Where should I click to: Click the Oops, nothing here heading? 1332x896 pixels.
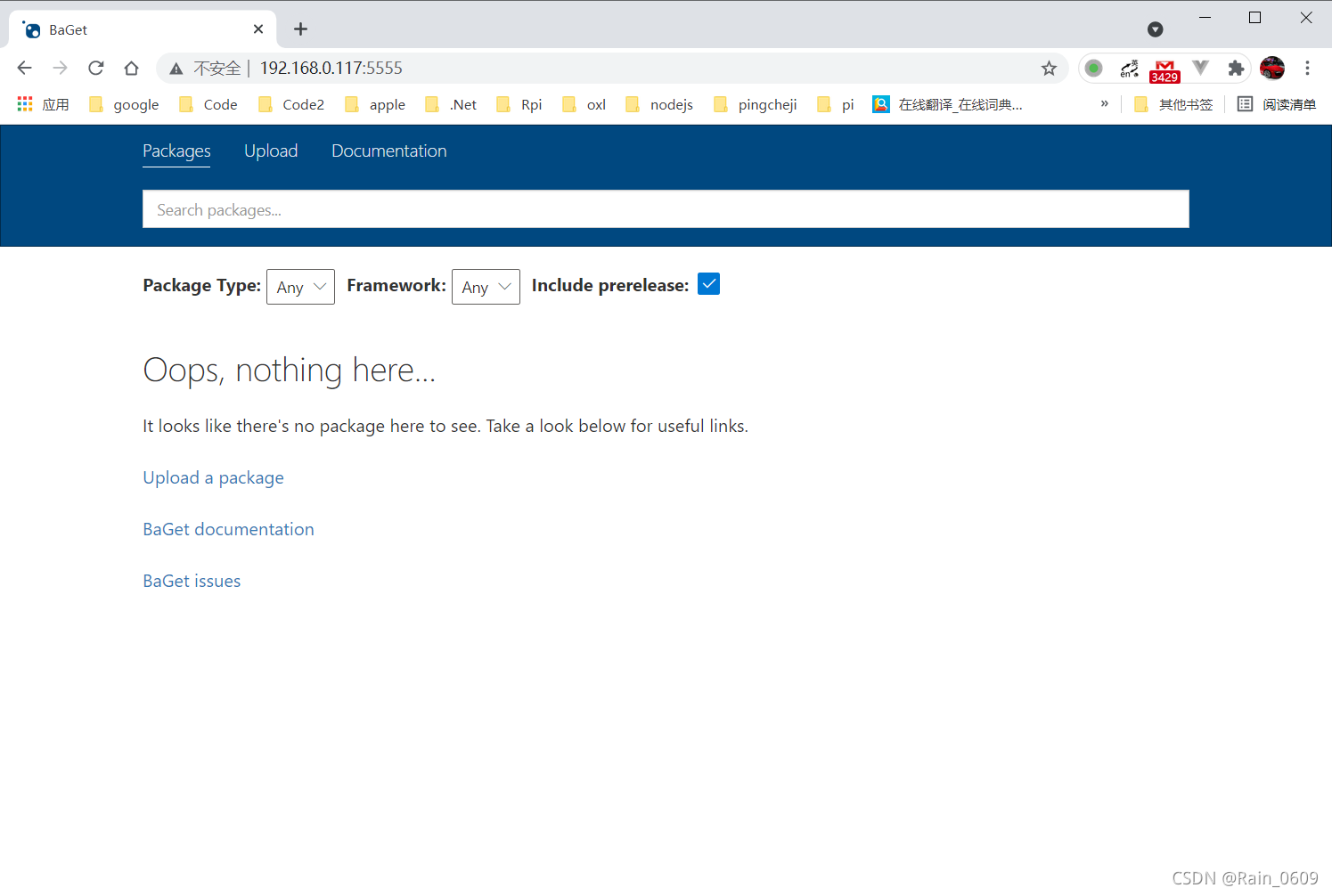coord(289,370)
